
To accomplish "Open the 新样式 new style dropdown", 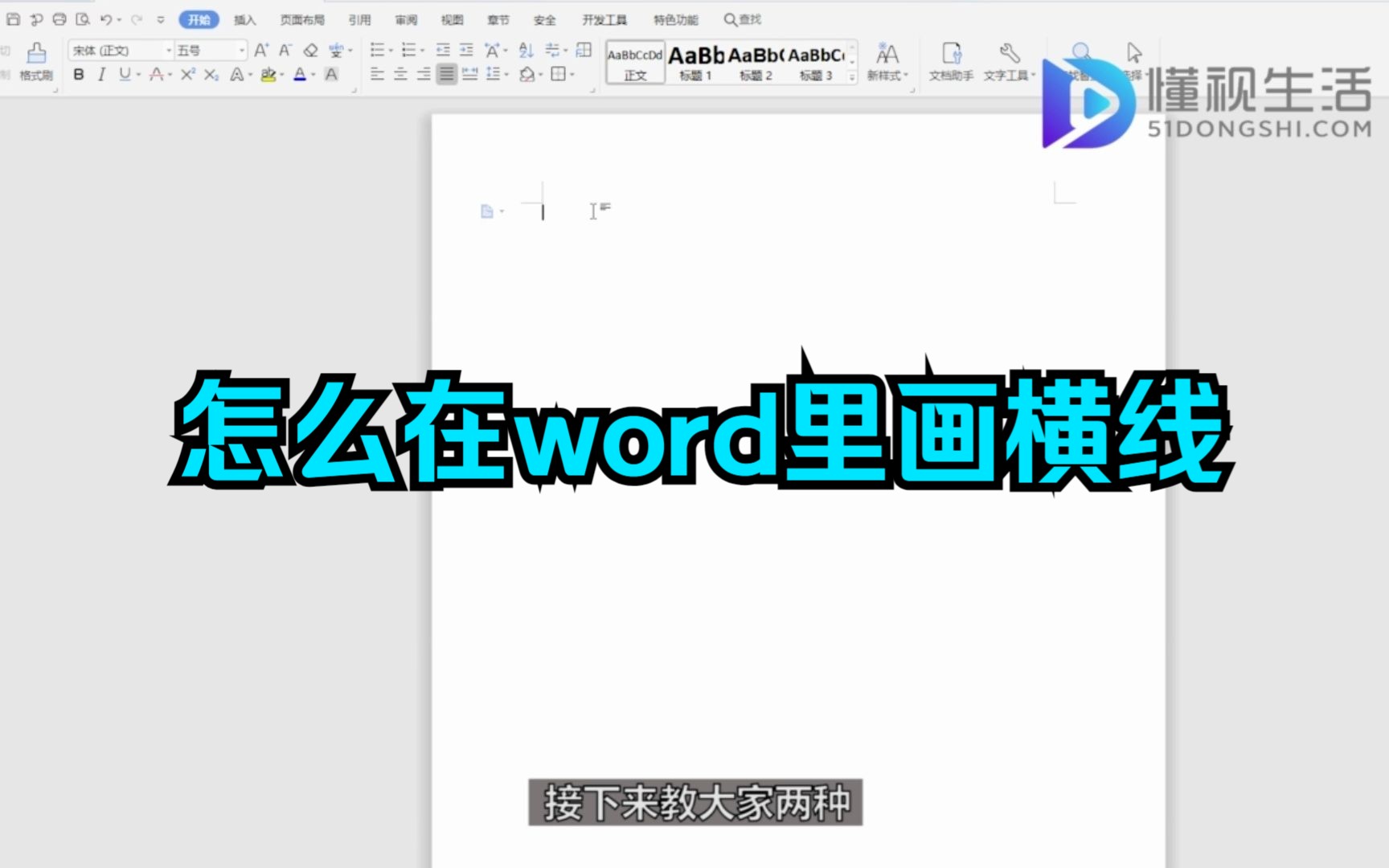I will [887, 62].
